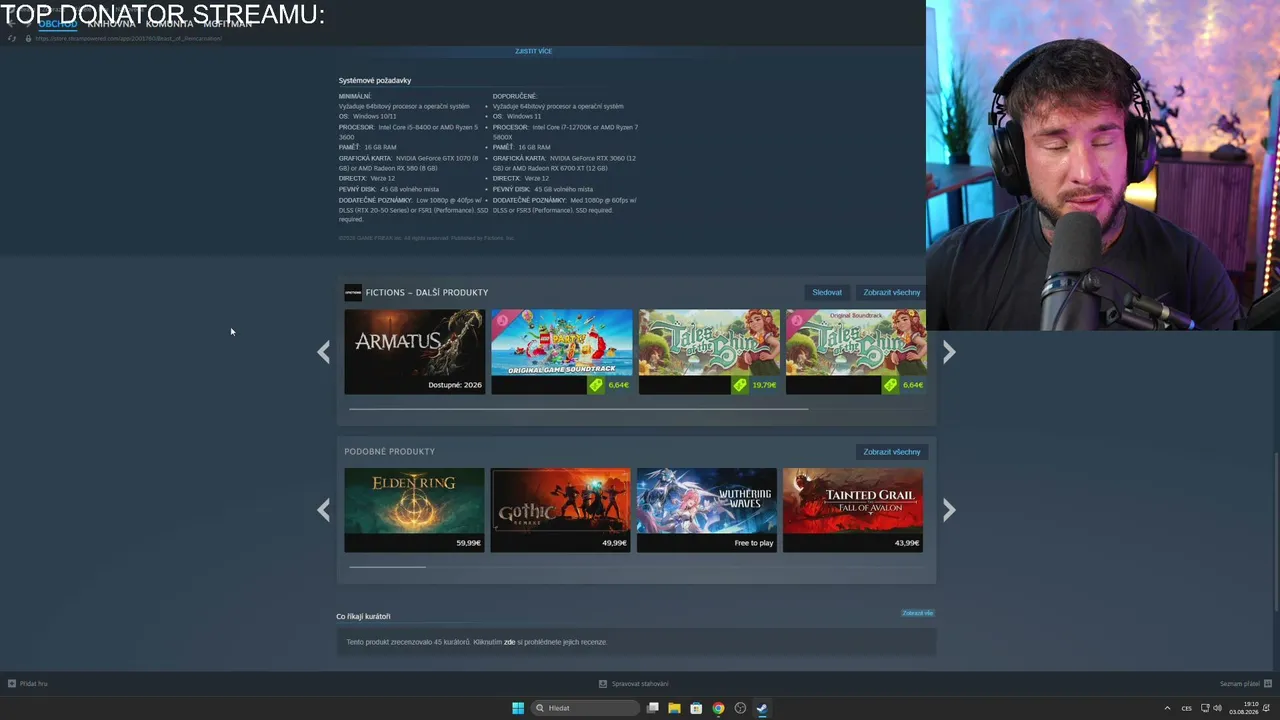Click Přidat hru at bottom left
This screenshot has height=720, width=1280.
tap(28, 684)
